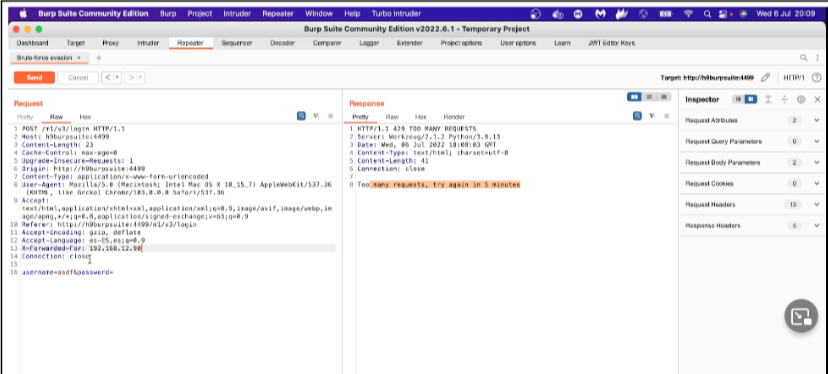Select the Response Render view tab
This screenshot has width=828, height=374.
click(x=454, y=117)
